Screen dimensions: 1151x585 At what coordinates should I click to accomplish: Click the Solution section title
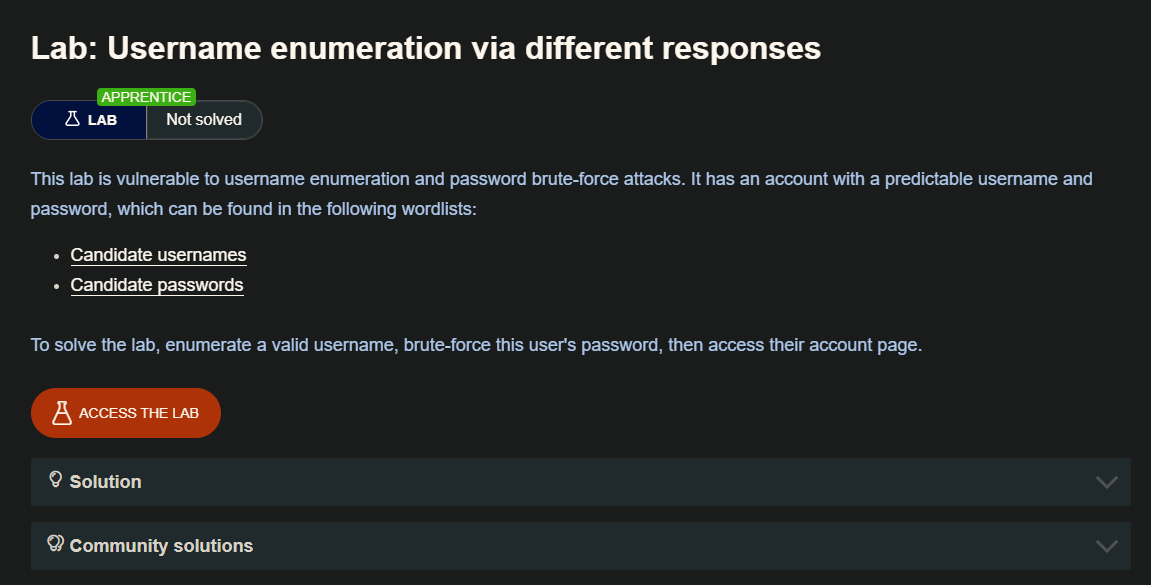point(105,482)
